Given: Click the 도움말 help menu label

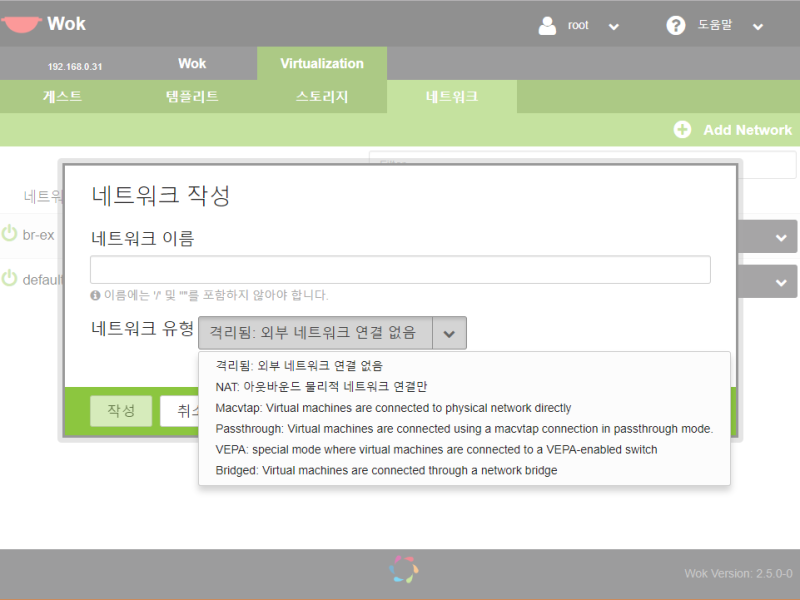Looking at the screenshot, I should coord(715,25).
